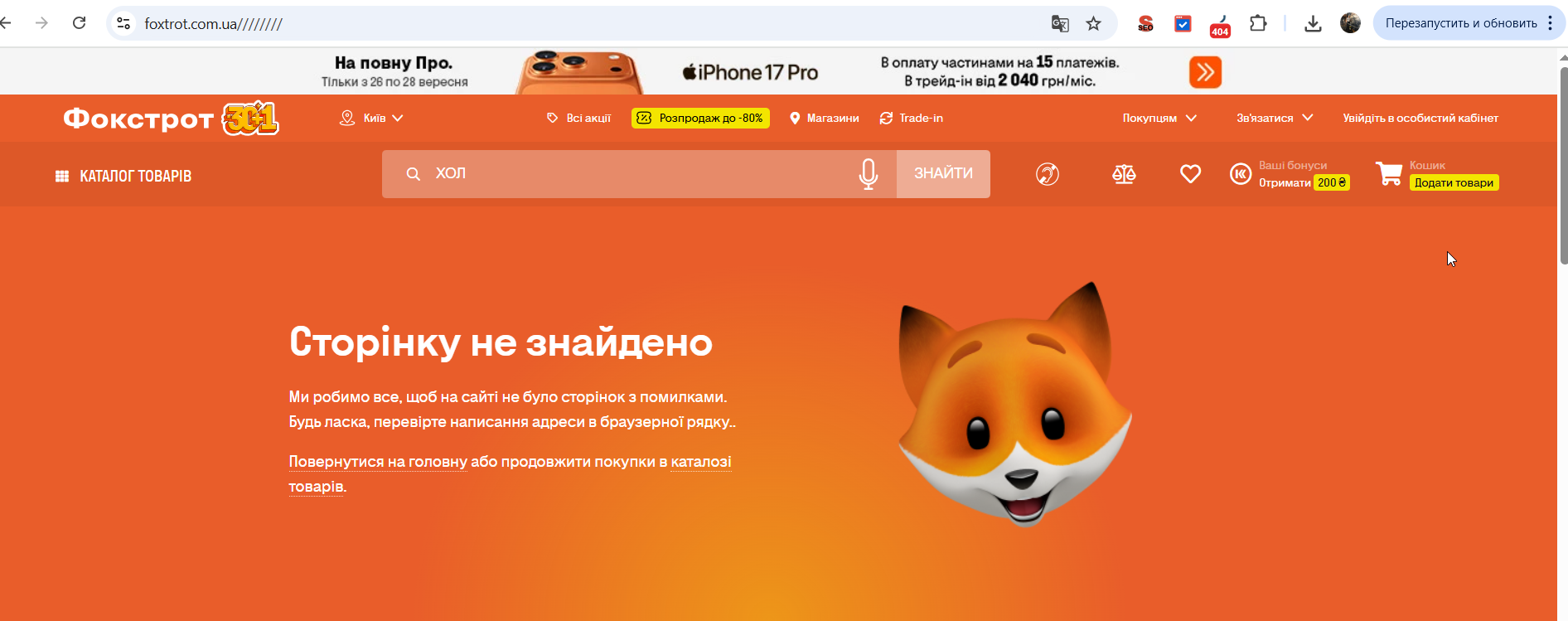
Task: Click the Фокстрот 30+1 logo
Action: [171, 119]
